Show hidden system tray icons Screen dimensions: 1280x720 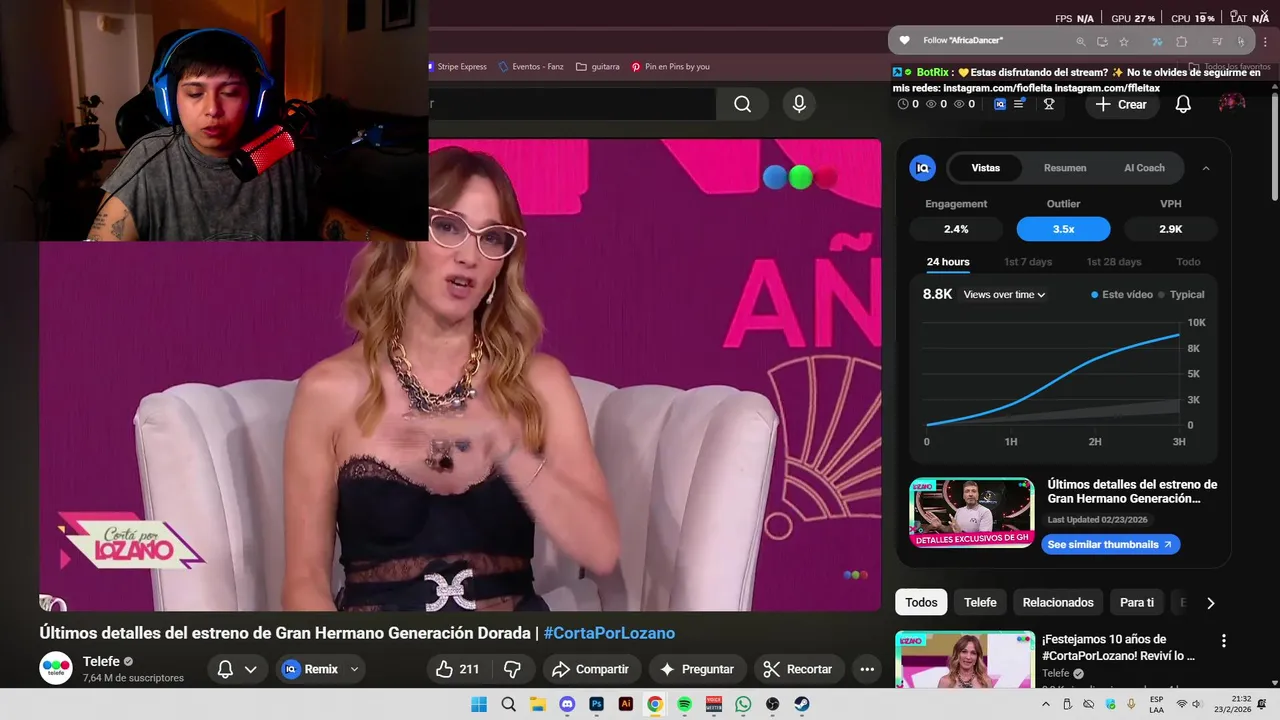pos(1046,704)
